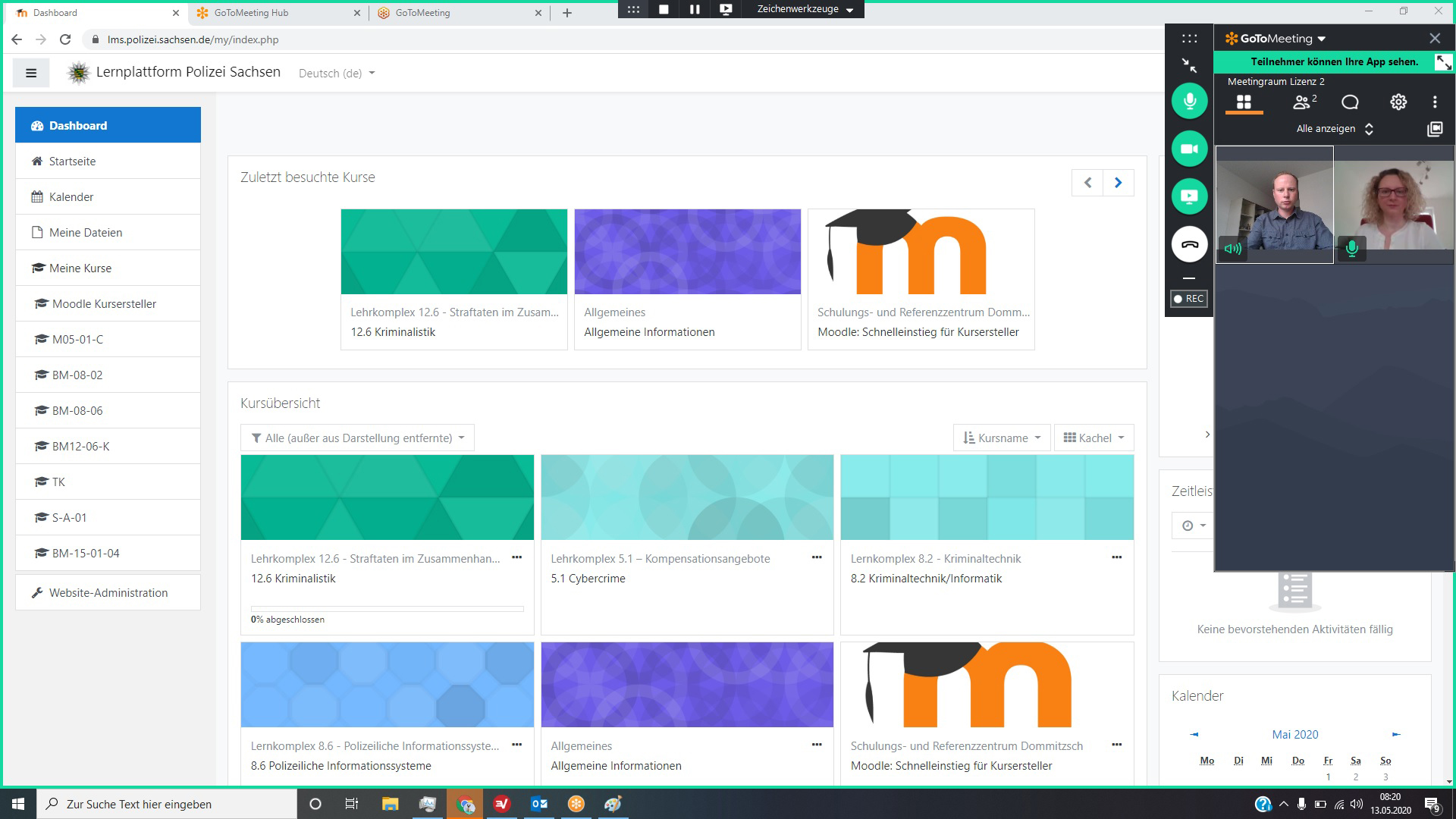Toggle the hamburger sidebar menu
The height and width of the screenshot is (819, 1456).
click(31, 73)
